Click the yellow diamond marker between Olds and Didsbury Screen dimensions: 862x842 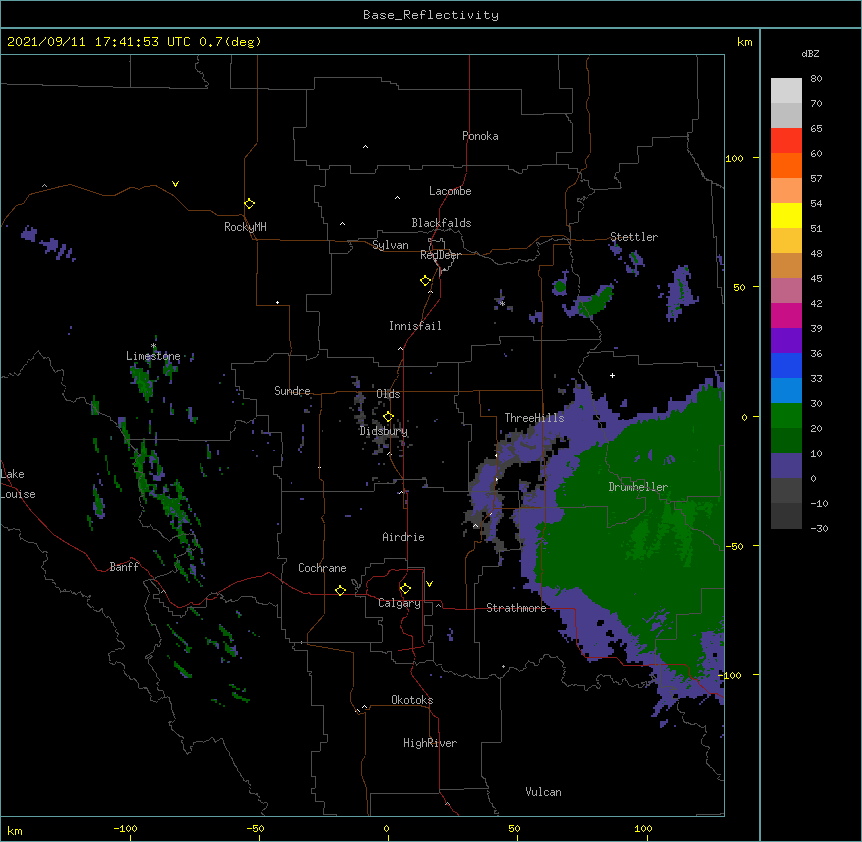(388, 417)
